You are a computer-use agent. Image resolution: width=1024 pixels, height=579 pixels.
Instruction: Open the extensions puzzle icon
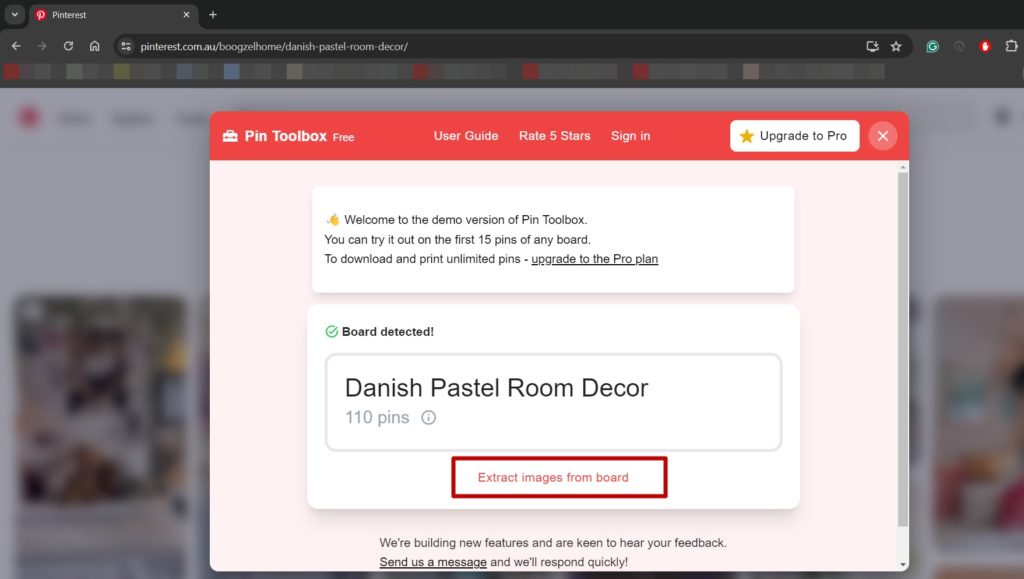click(1011, 46)
